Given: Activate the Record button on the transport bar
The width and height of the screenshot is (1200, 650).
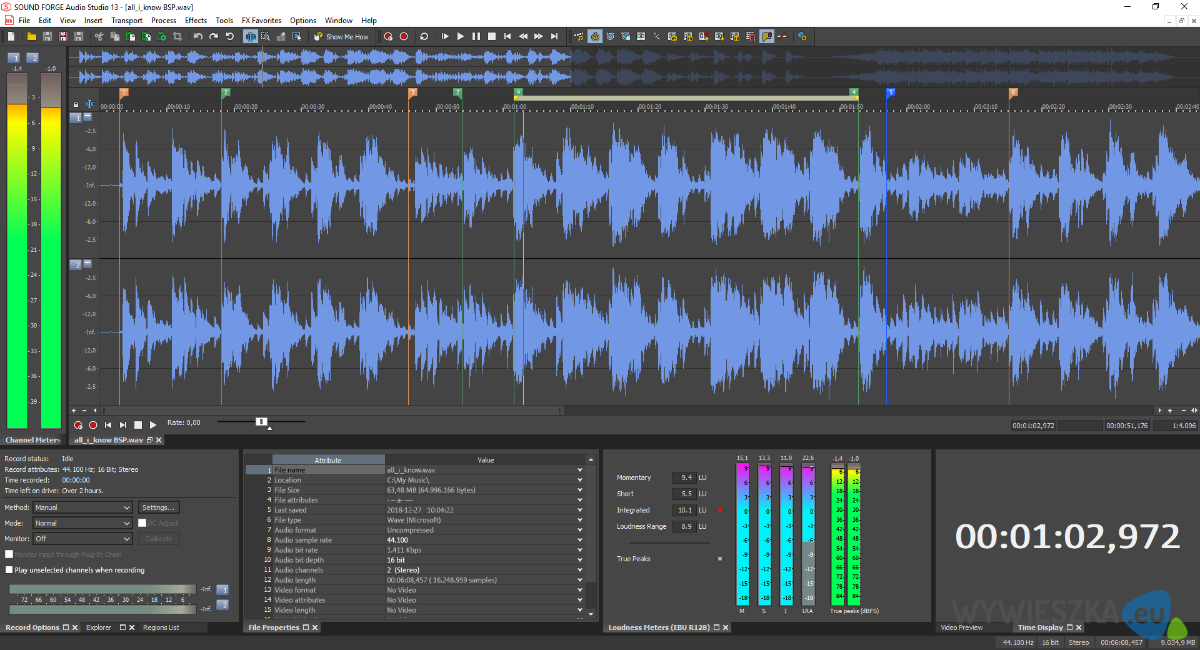Looking at the screenshot, I should click(404, 37).
